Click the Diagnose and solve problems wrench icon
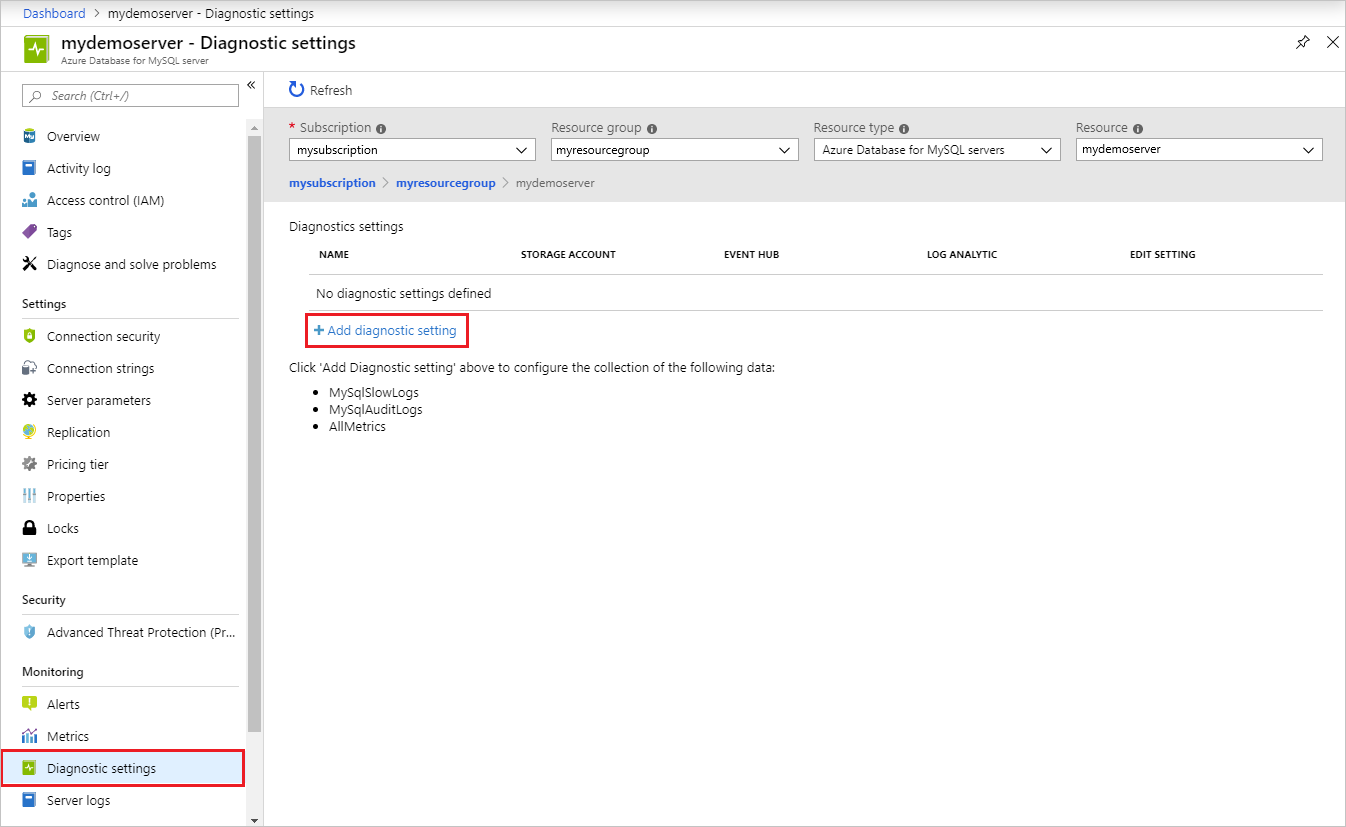The height and width of the screenshot is (827, 1346). click(30, 265)
